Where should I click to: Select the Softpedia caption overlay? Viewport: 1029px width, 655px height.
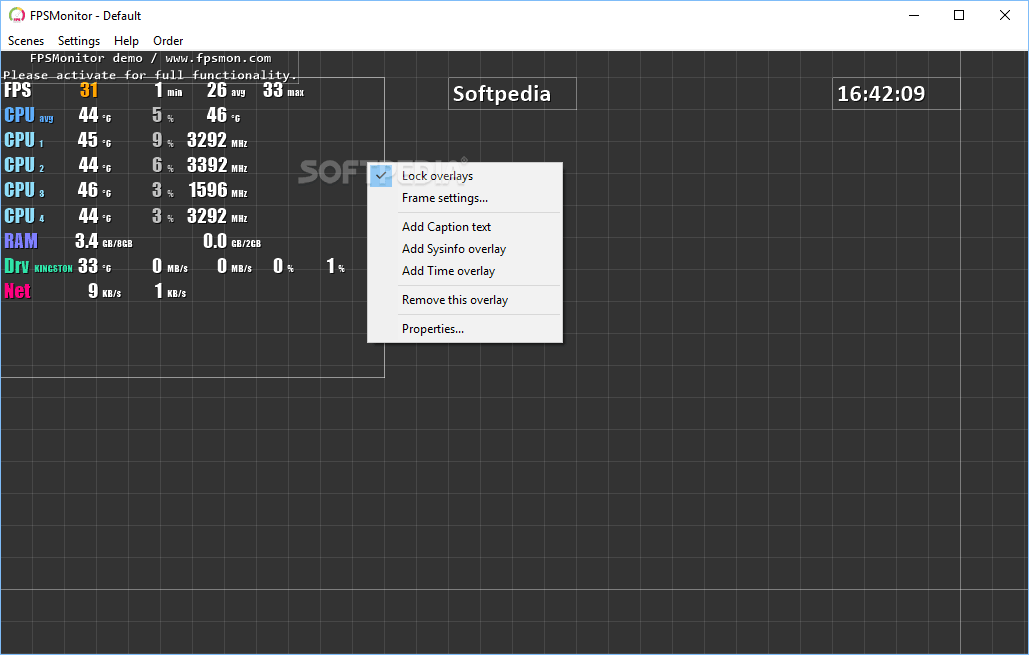pos(512,94)
